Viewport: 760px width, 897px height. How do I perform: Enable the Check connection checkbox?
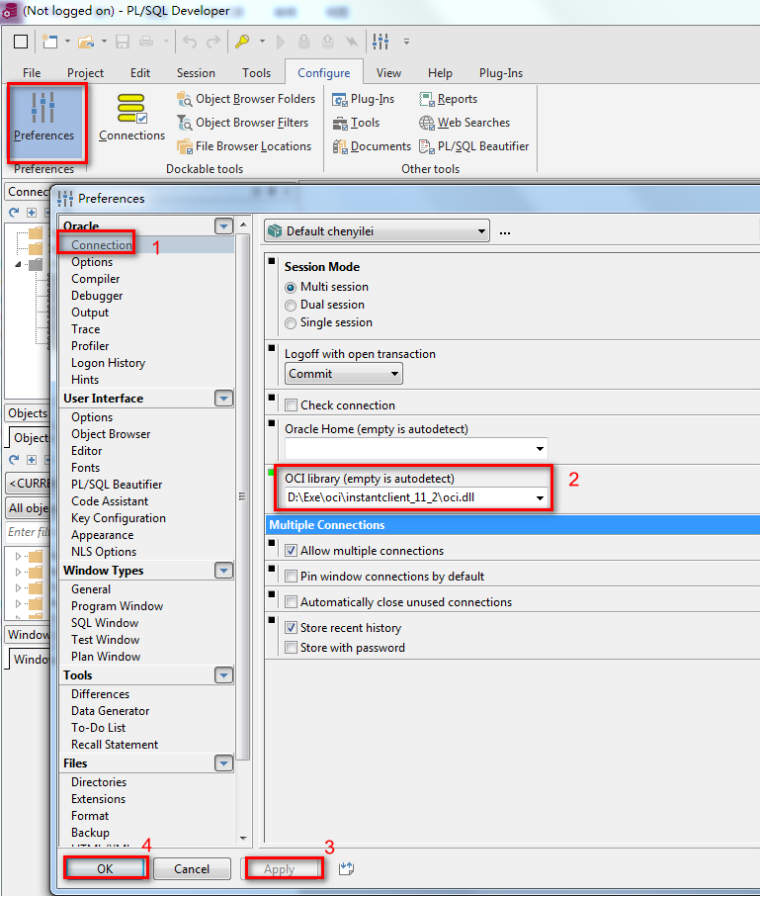click(x=291, y=406)
